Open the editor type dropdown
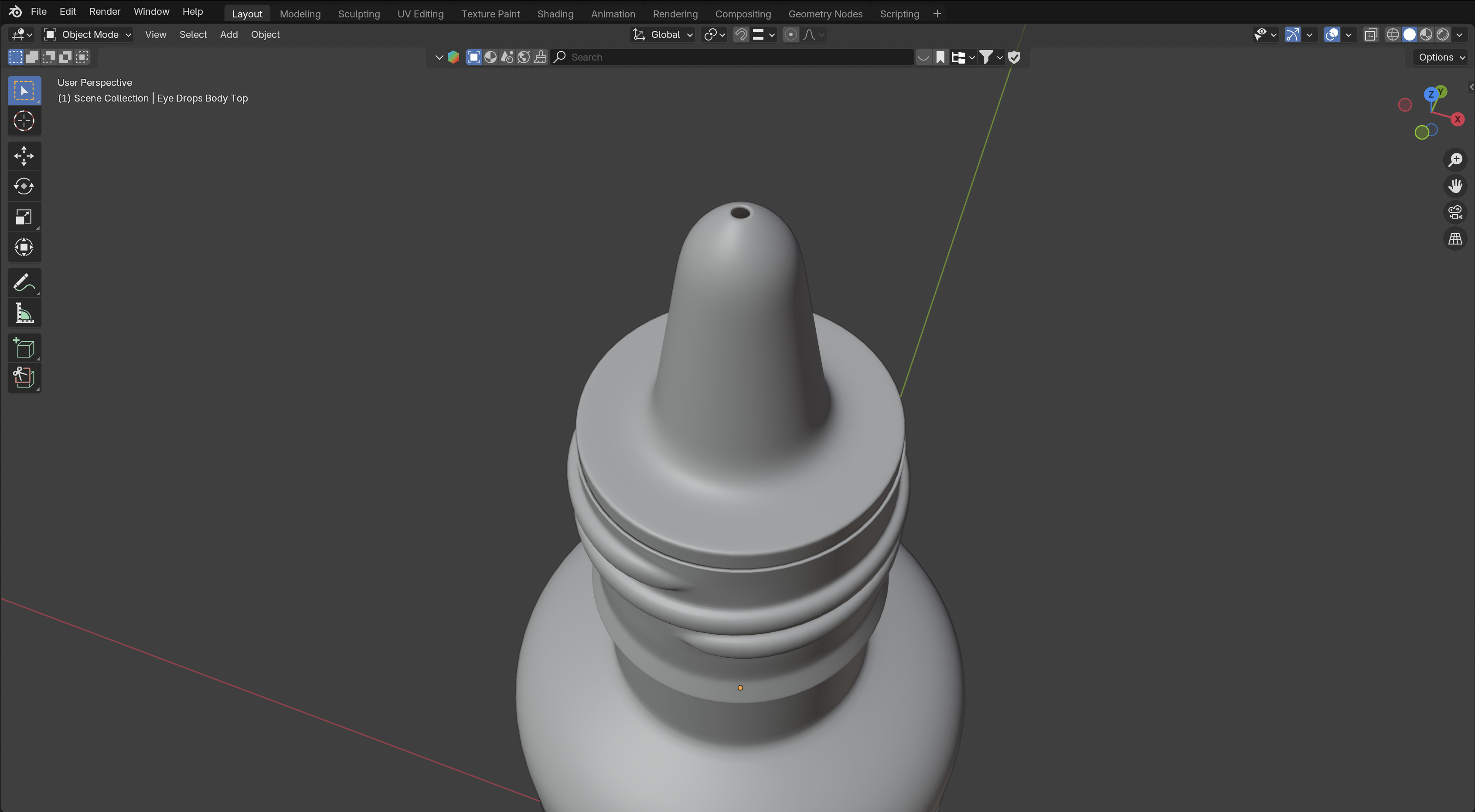The width and height of the screenshot is (1475, 812). pos(22,35)
